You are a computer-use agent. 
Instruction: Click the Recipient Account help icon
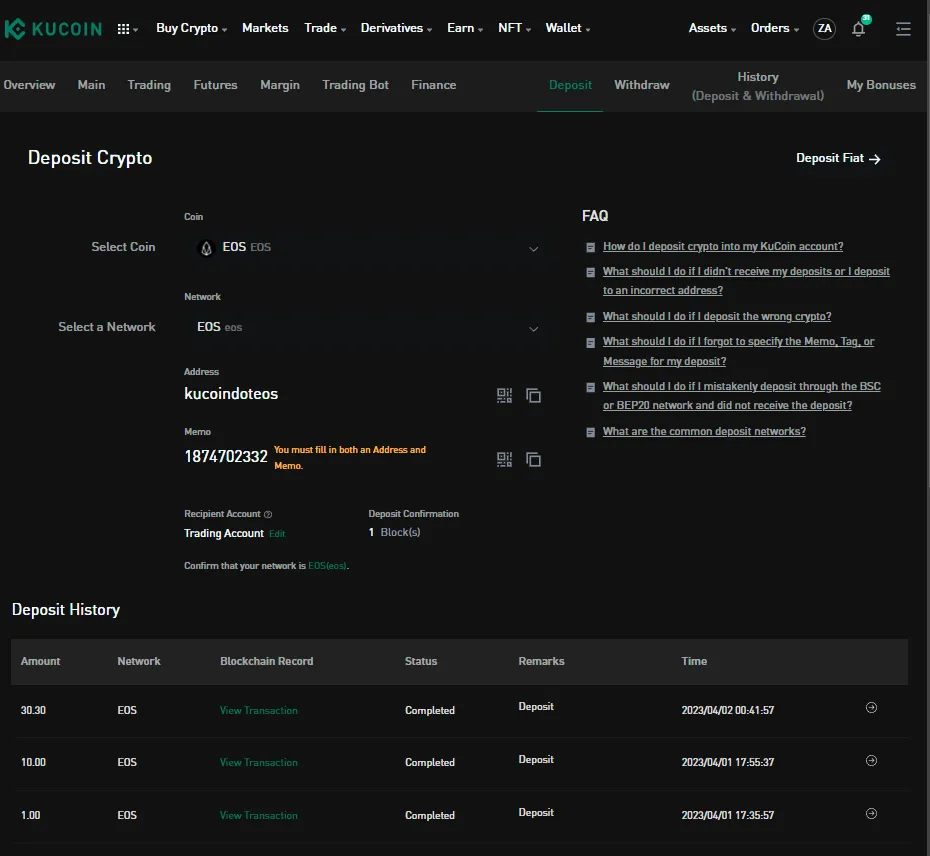click(x=268, y=514)
